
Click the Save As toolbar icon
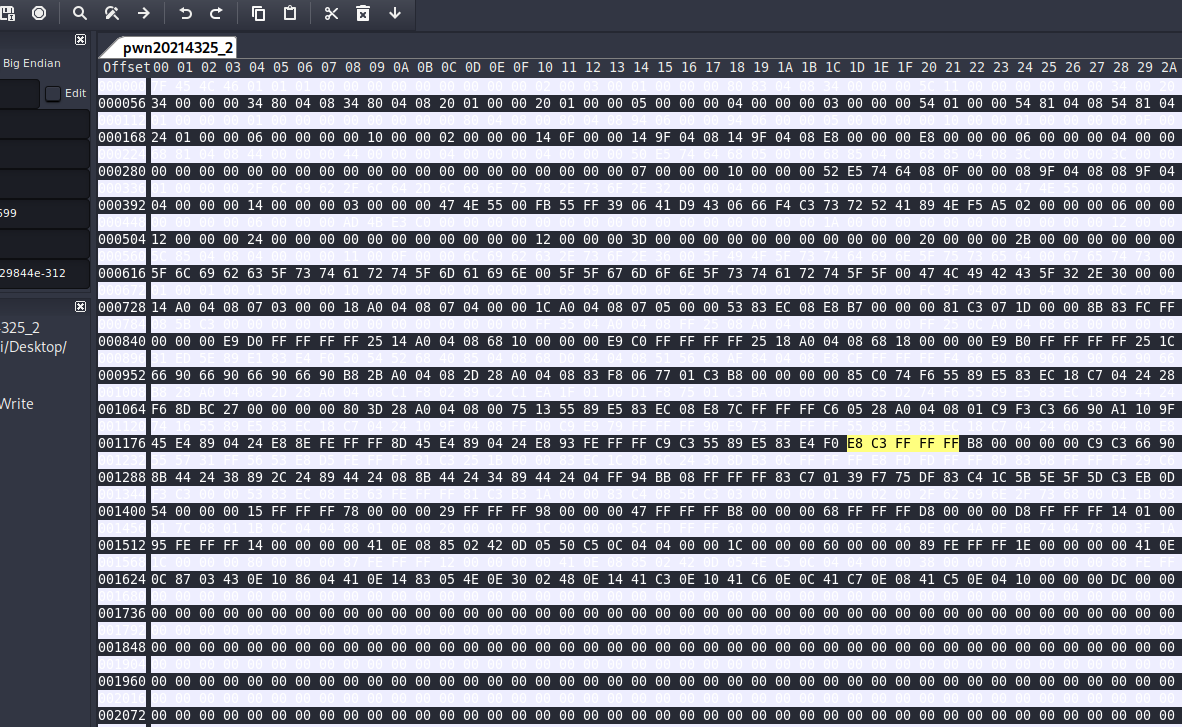(x=8, y=13)
